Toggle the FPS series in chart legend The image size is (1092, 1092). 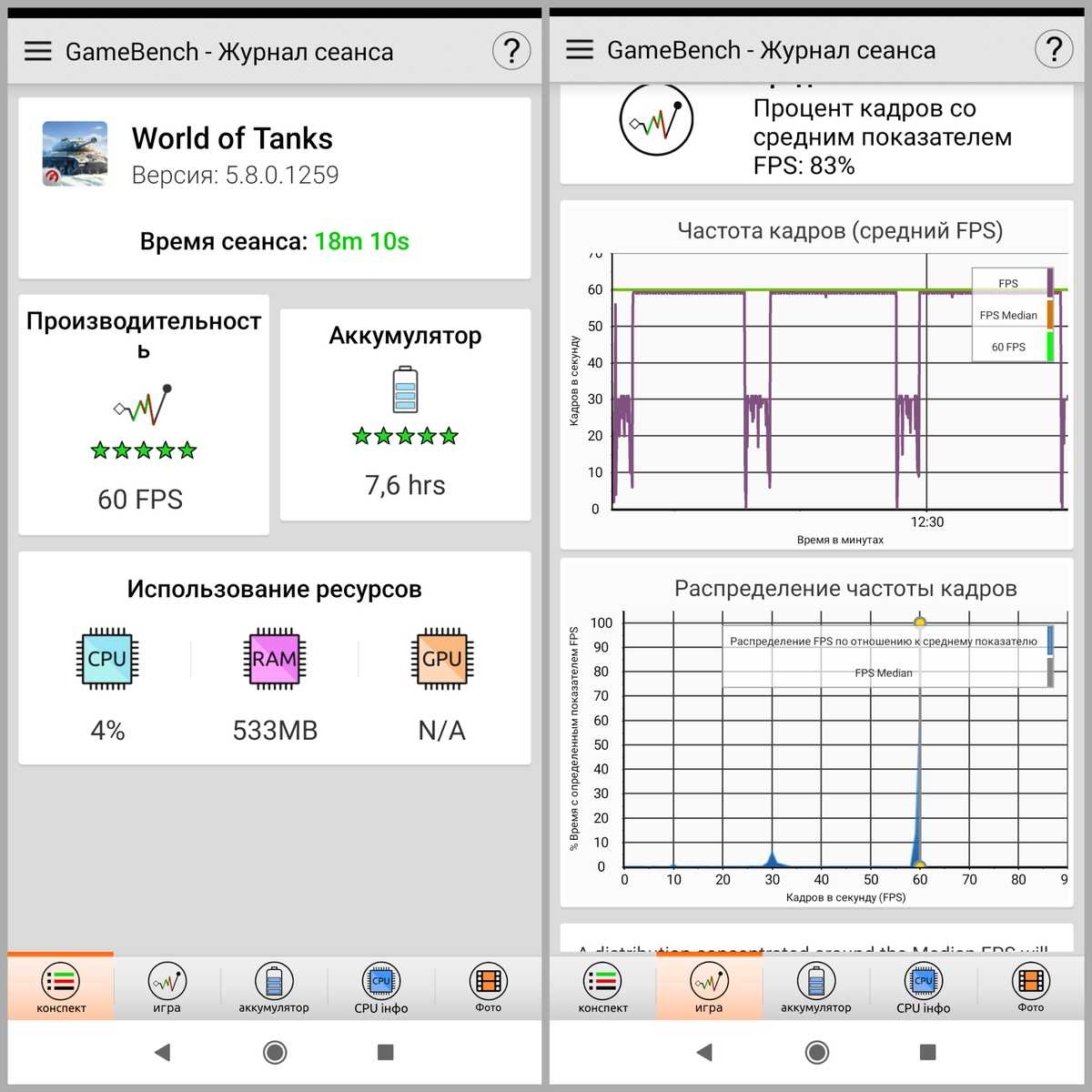(x=1008, y=283)
